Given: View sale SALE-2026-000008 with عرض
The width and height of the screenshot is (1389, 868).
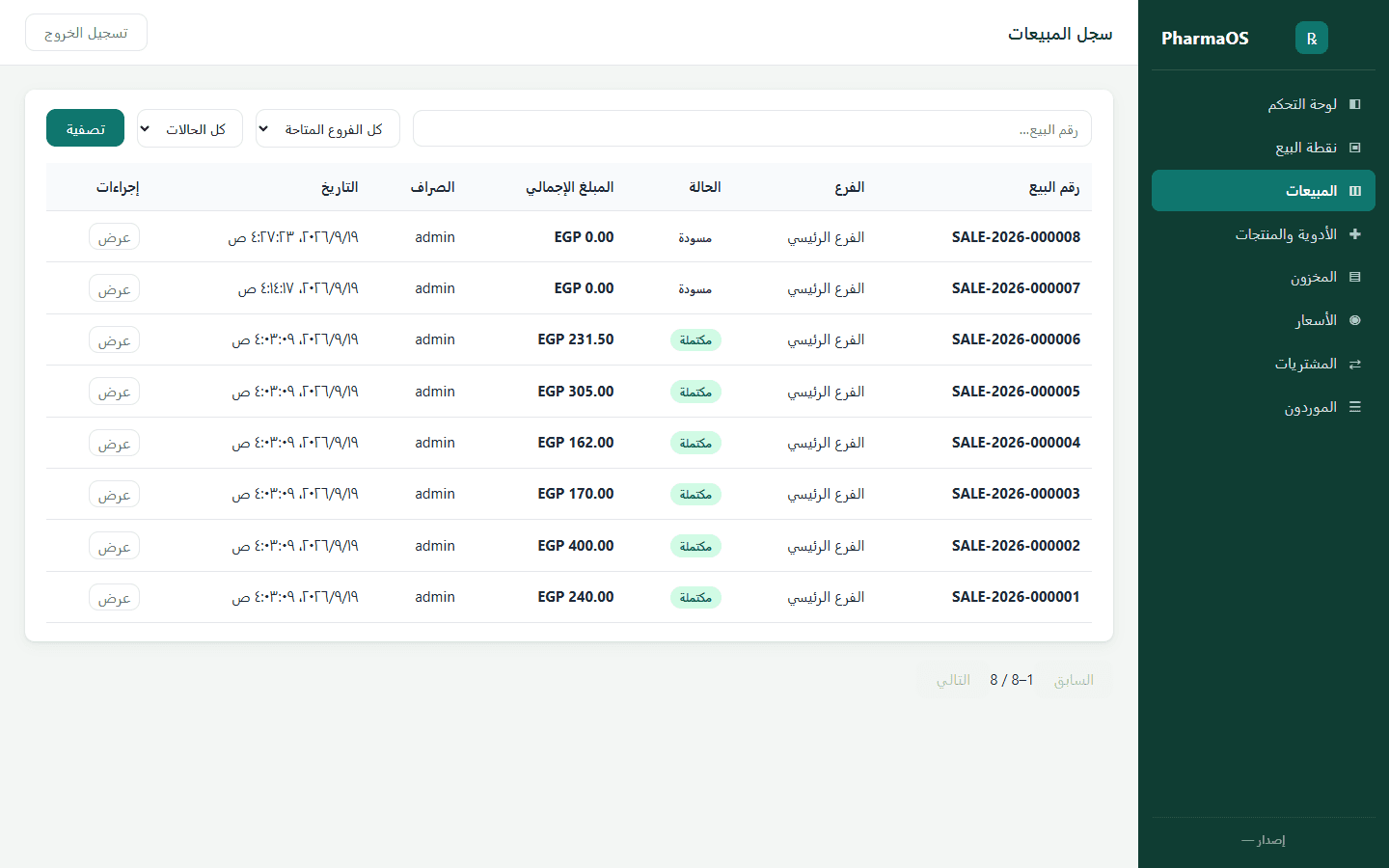Looking at the screenshot, I should [114, 237].
